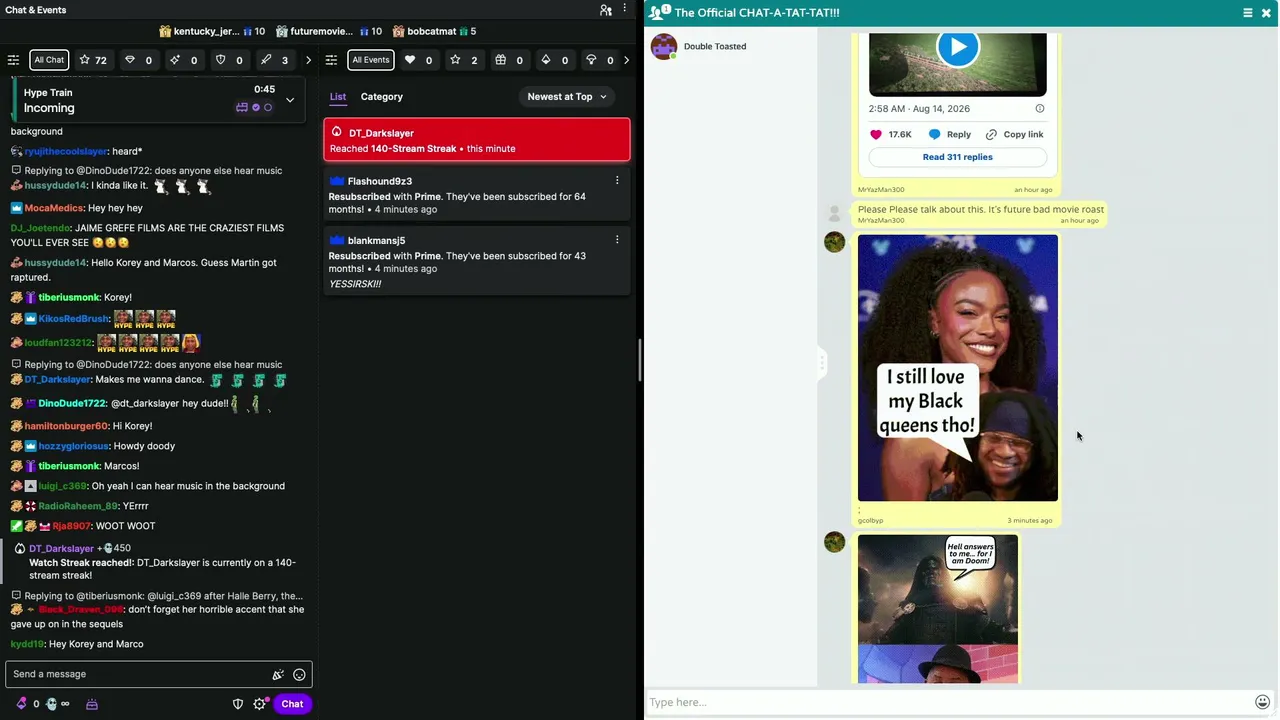Show more chat filters with right chevron
This screenshot has height=720, width=1280.
tap(308, 60)
